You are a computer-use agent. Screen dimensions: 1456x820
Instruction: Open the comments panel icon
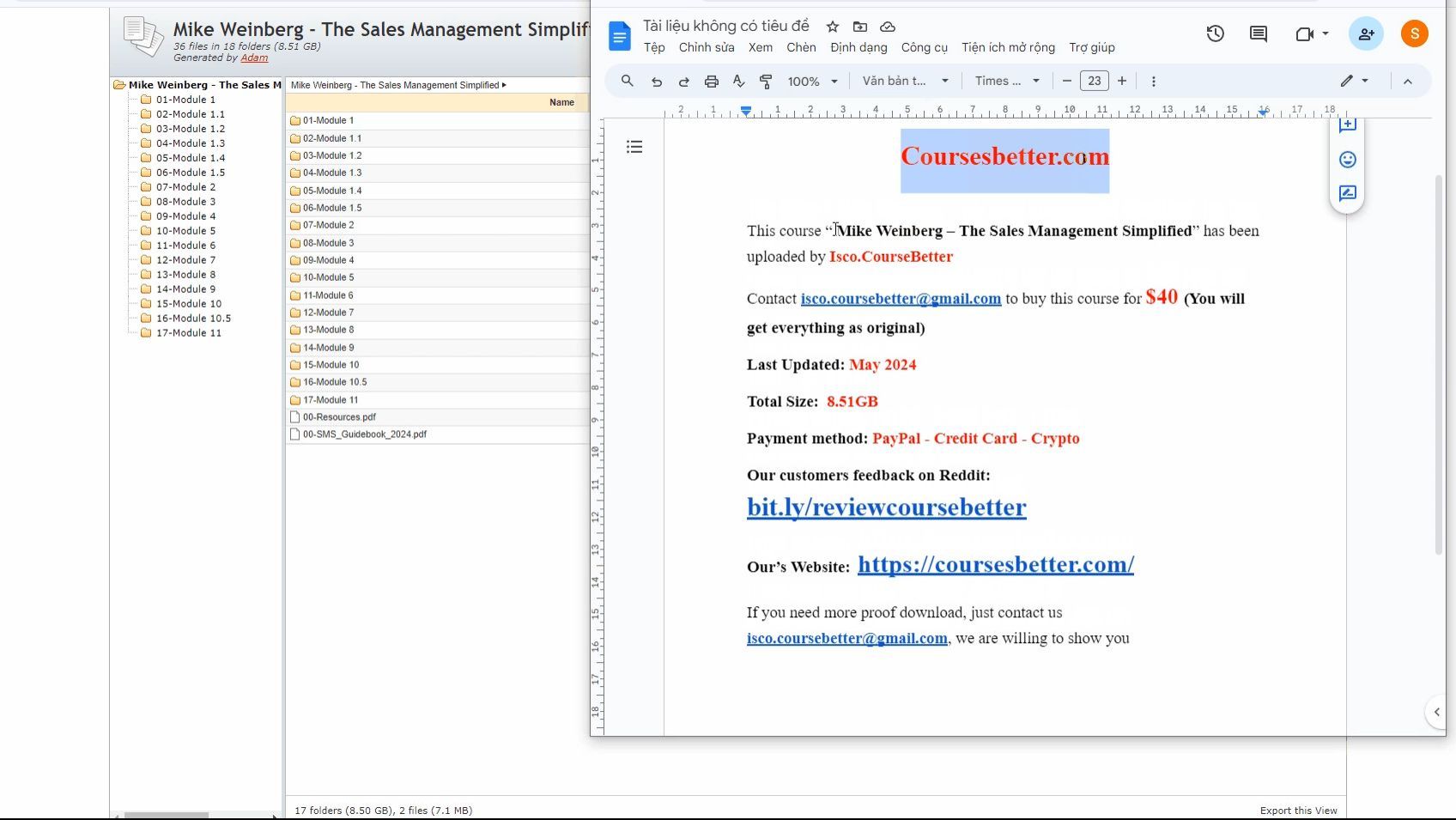click(x=1259, y=34)
